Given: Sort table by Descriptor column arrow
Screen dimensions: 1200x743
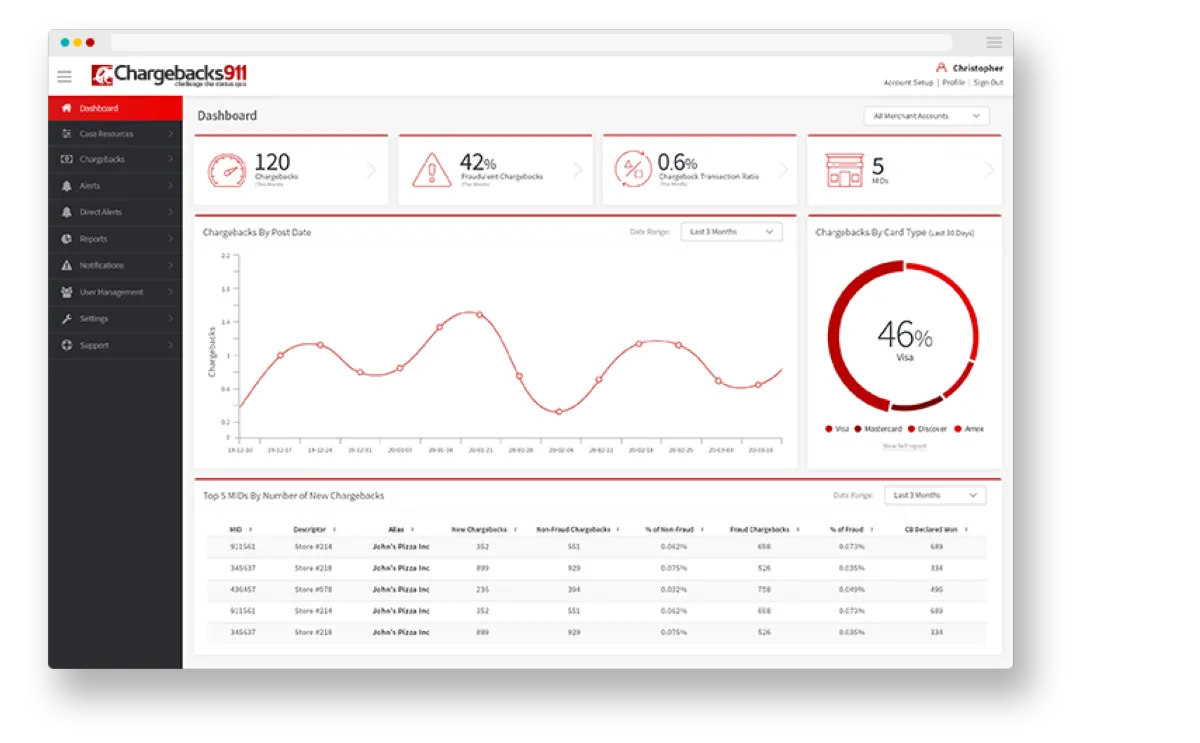Looking at the screenshot, I should point(334,529).
